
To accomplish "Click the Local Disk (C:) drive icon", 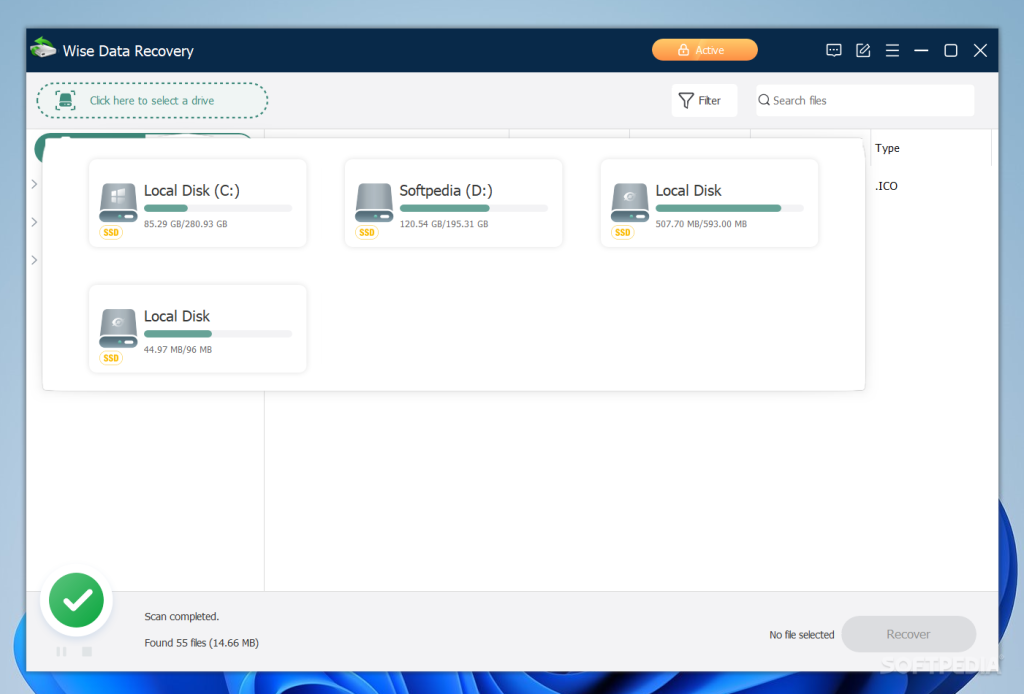I will tap(118, 201).
